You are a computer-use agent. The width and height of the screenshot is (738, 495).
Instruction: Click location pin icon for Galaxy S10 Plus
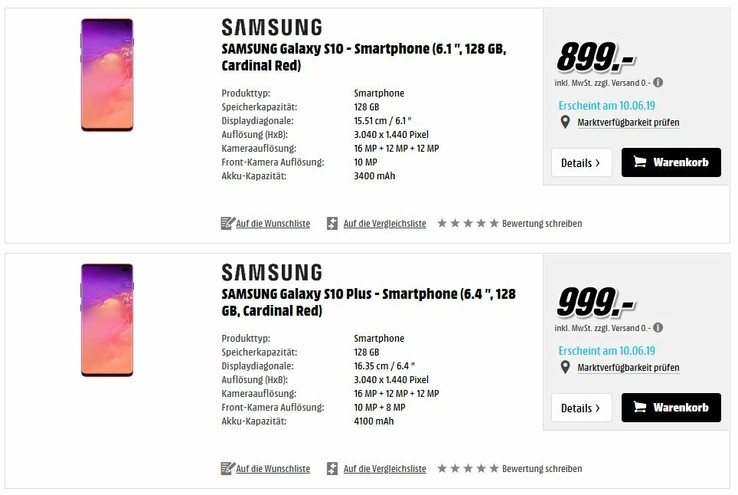[565, 367]
